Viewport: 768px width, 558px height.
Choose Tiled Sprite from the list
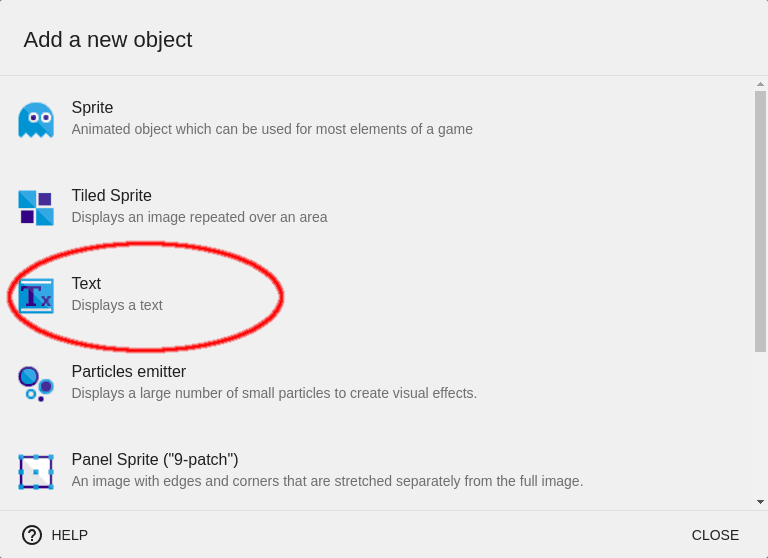coord(112,196)
